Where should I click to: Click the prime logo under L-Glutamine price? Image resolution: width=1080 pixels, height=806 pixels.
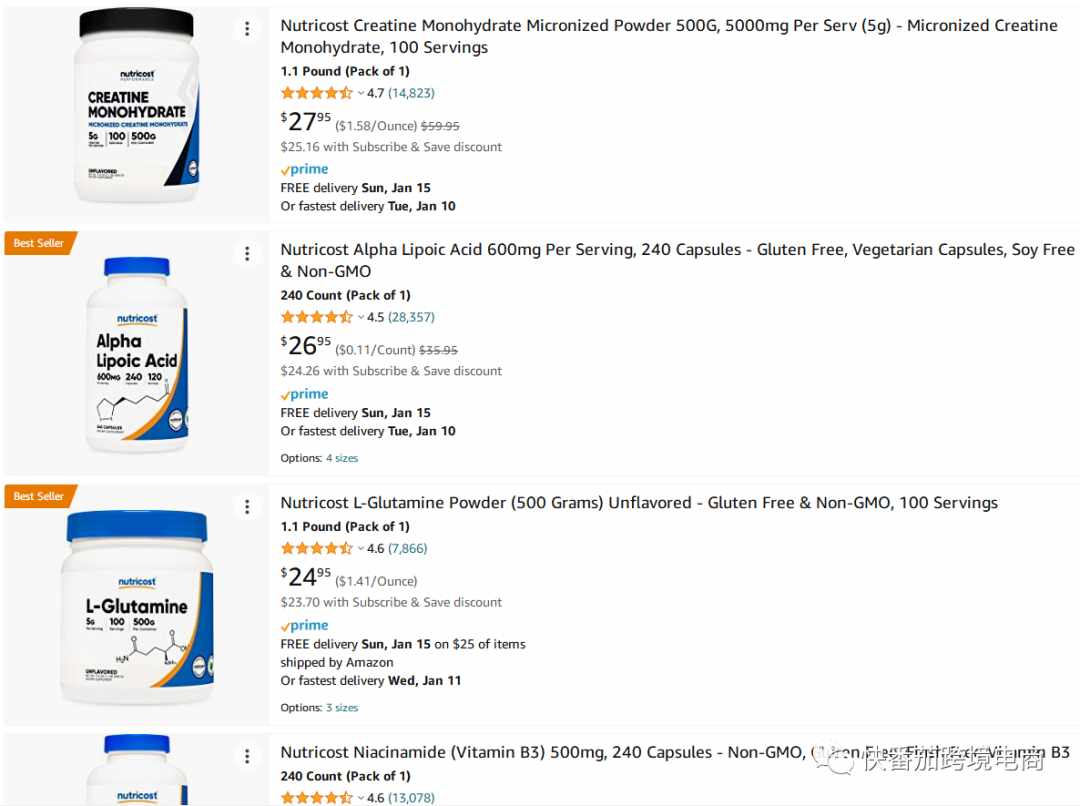pos(304,626)
